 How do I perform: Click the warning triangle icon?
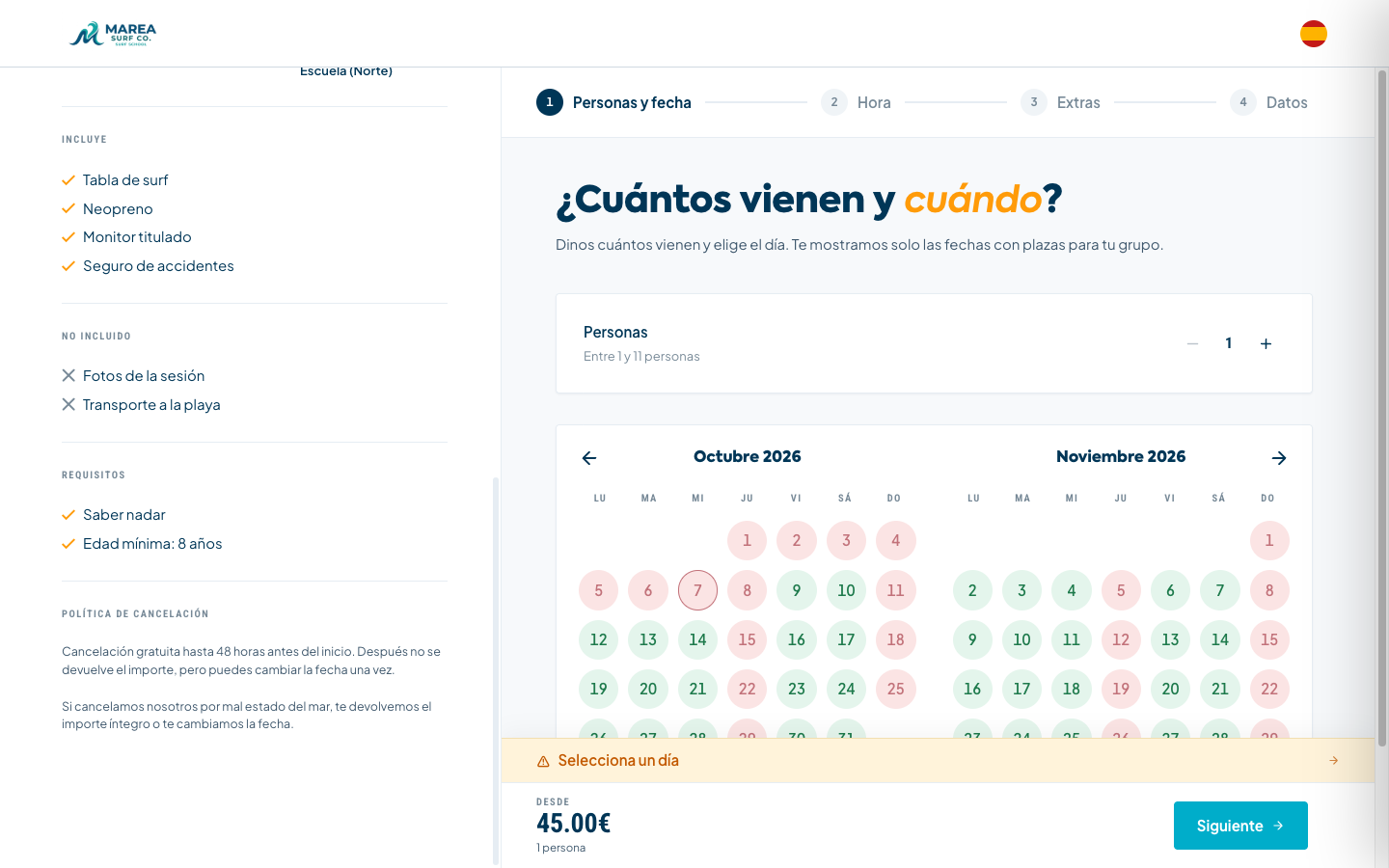click(x=543, y=761)
